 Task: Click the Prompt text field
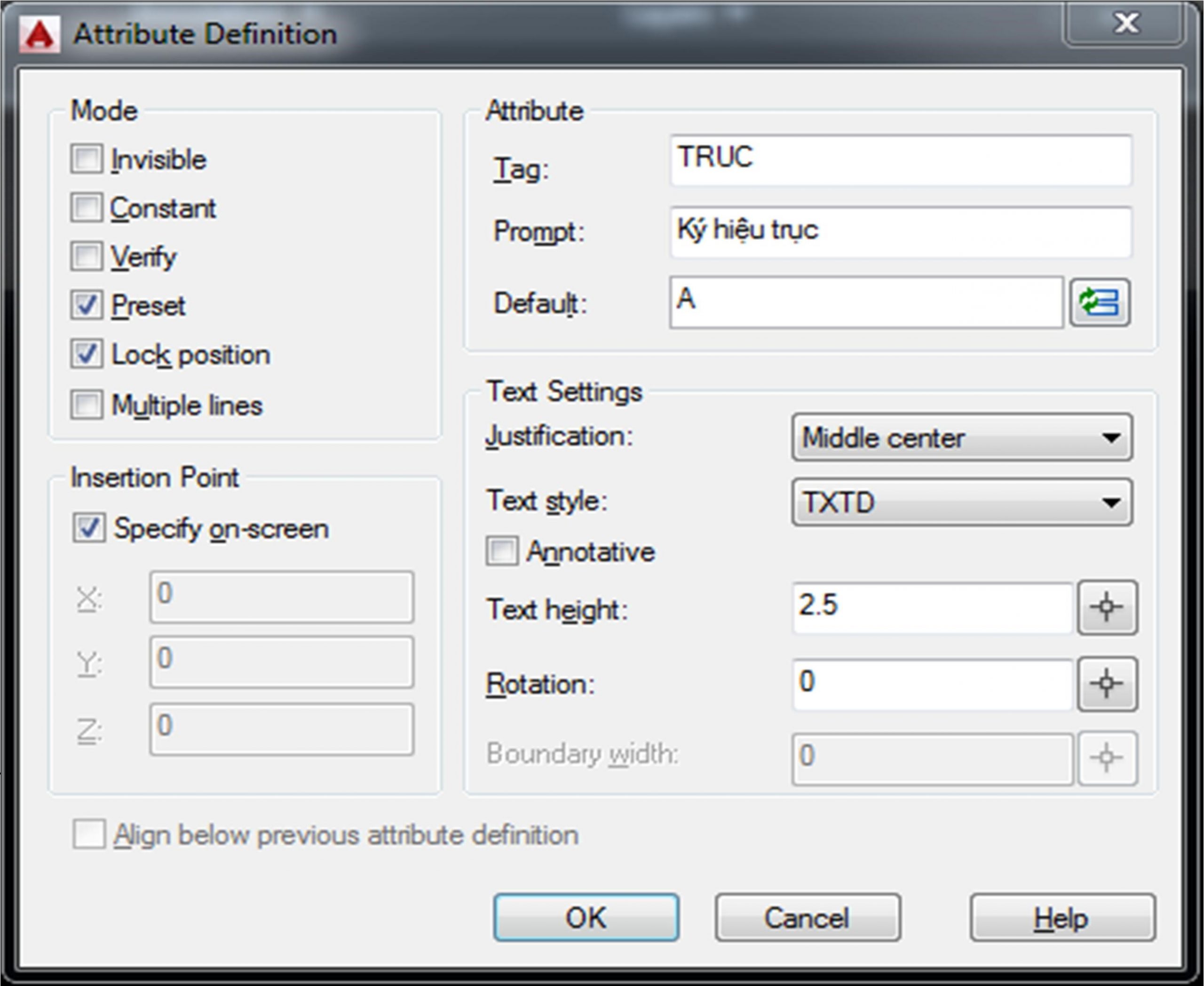[x=900, y=232]
